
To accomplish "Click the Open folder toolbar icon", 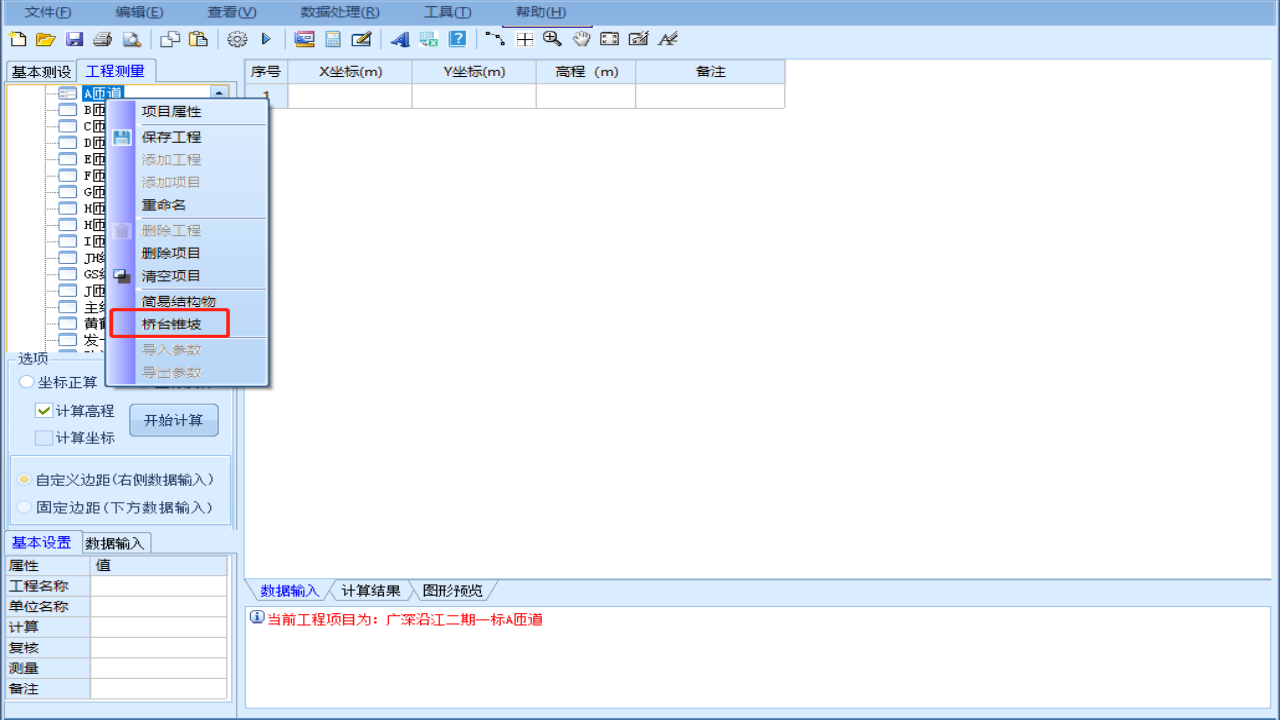I will tap(45, 39).
